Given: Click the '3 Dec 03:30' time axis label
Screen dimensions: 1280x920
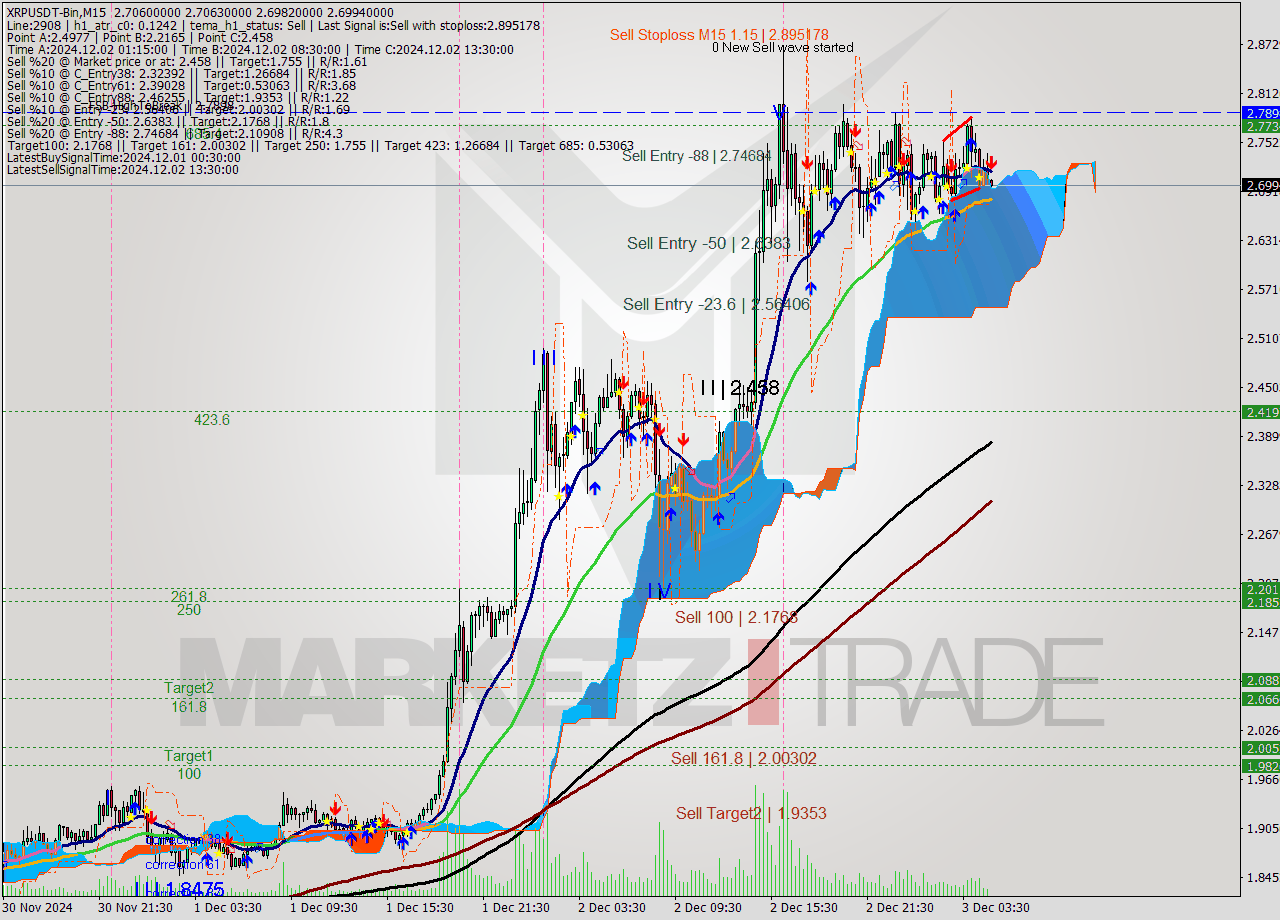Looking at the screenshot, I should pyautogui.click(x=995, y=908).
